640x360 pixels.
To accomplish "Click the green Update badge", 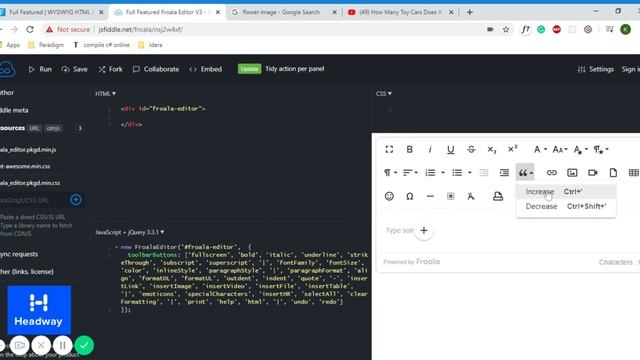I will [249, 69].
